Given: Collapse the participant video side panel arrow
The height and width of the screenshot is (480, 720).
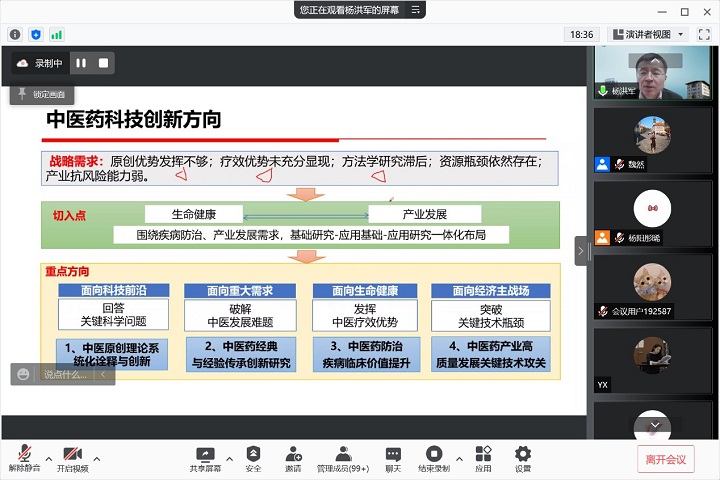Looking at the screenshot, I should (581, 250).
